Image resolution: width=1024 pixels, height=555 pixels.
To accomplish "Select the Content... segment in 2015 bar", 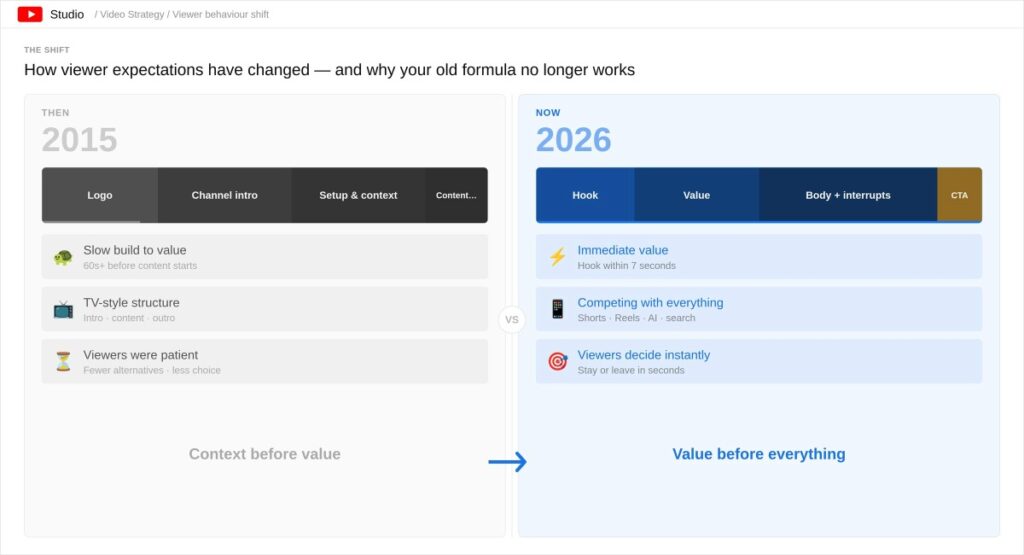I will point(456,195).
